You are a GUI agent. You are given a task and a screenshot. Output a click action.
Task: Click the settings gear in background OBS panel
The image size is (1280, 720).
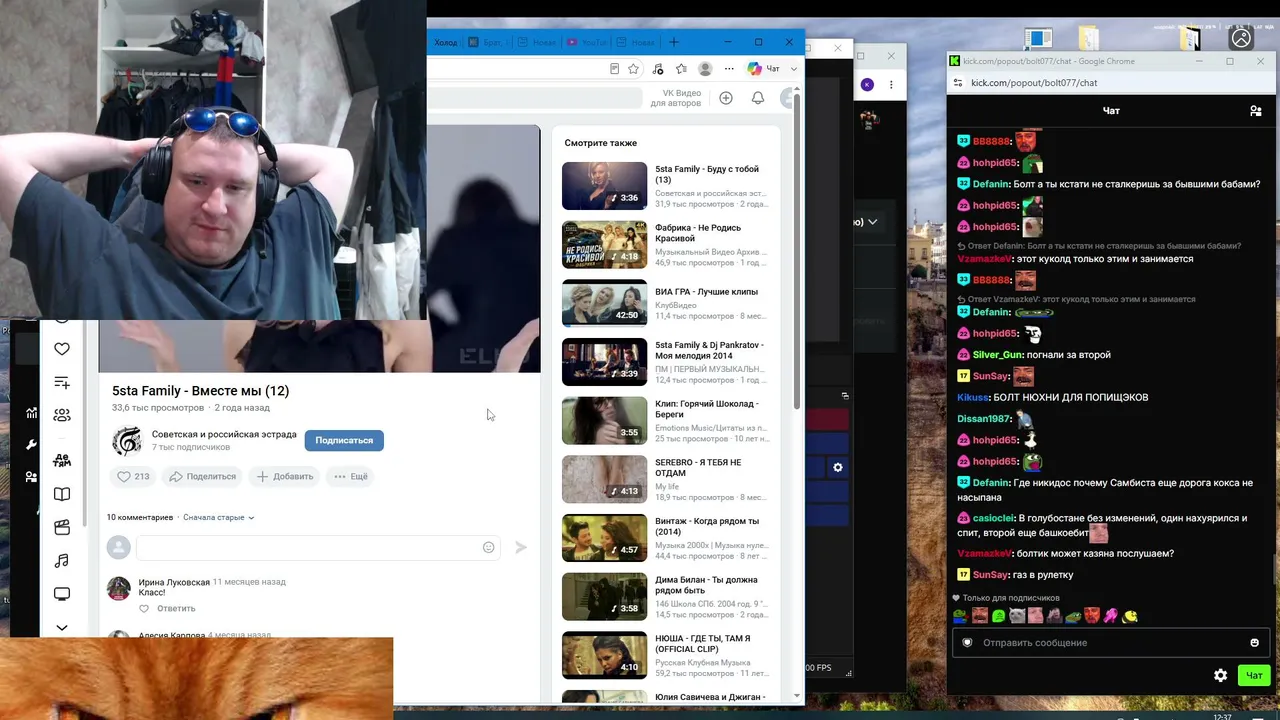(838, 467)
